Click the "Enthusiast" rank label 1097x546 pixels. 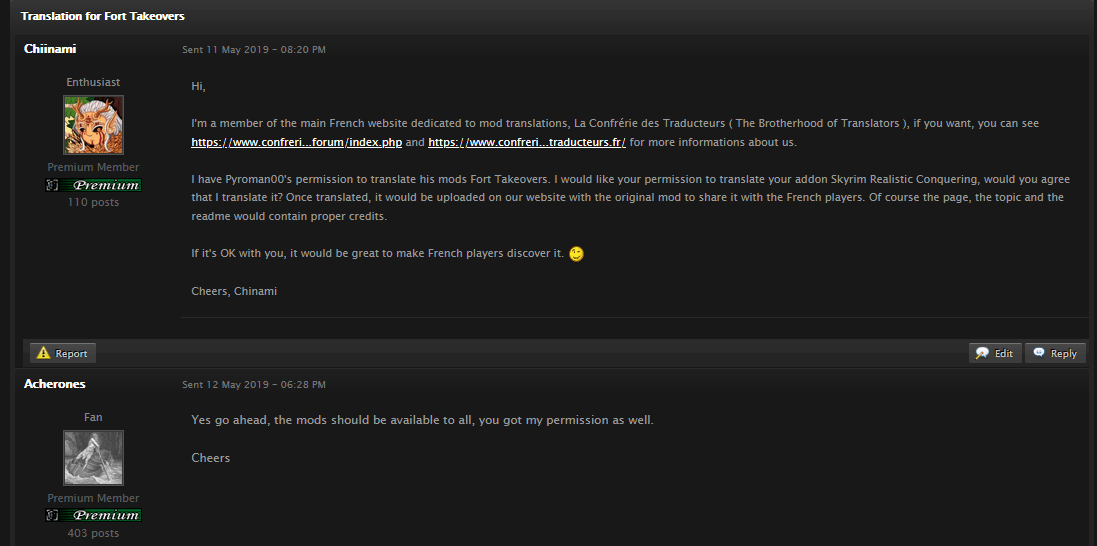[x=93, y=82]
